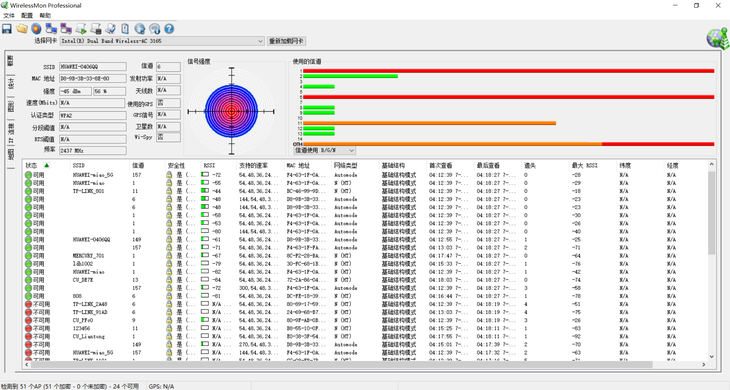Sort by the 状态 column header arrow

[x=47, y=165]
